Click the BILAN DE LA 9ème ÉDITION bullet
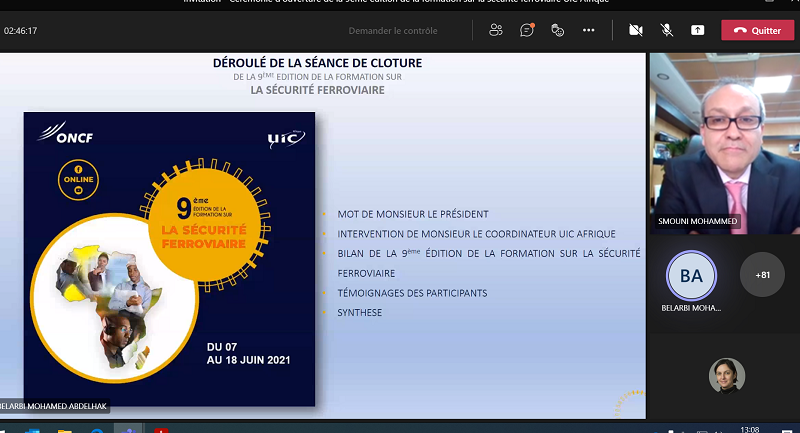800x433 pixels. point(489,263)
